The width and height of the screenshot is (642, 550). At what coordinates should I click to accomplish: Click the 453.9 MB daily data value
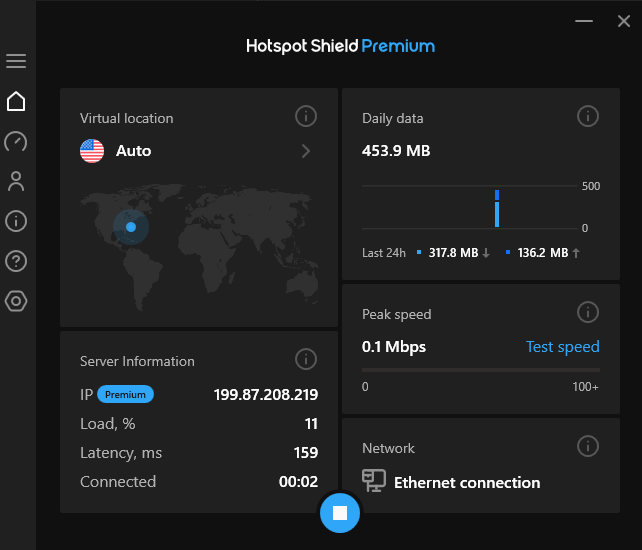(396, 151)
